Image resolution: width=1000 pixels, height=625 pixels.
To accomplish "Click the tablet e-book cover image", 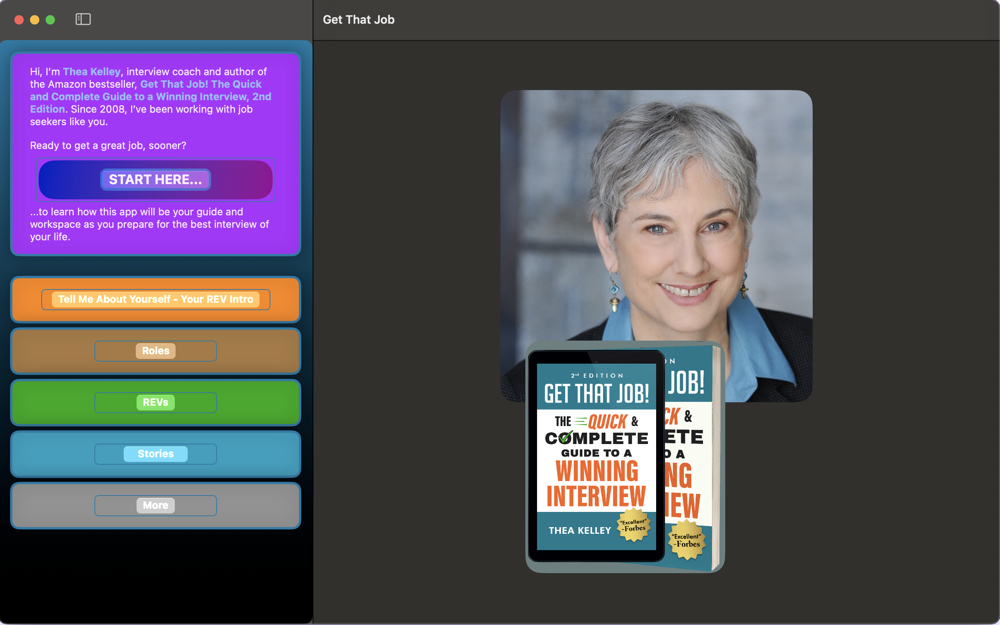I will 596,456.
